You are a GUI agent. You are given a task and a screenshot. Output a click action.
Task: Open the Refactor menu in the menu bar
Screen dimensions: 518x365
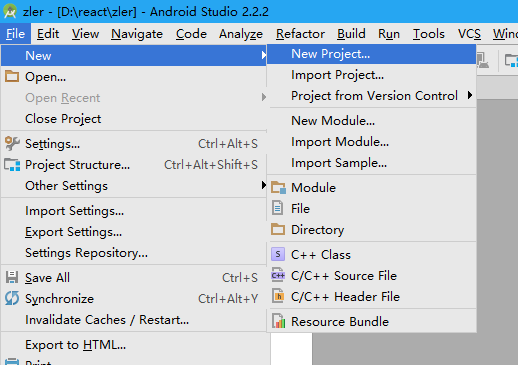[300, 34]
